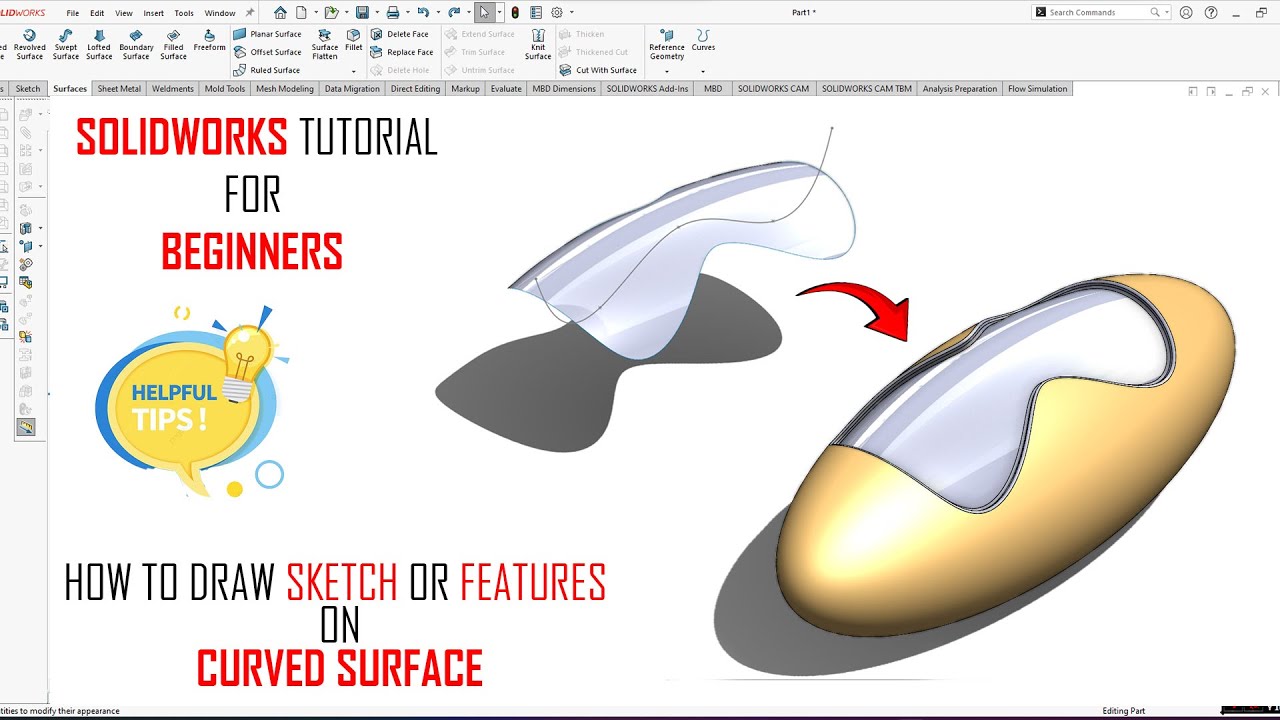Select Offset Surface command
Image resolution: width=1280 pixels, height=720 pixels.
(x=268, y=52)
